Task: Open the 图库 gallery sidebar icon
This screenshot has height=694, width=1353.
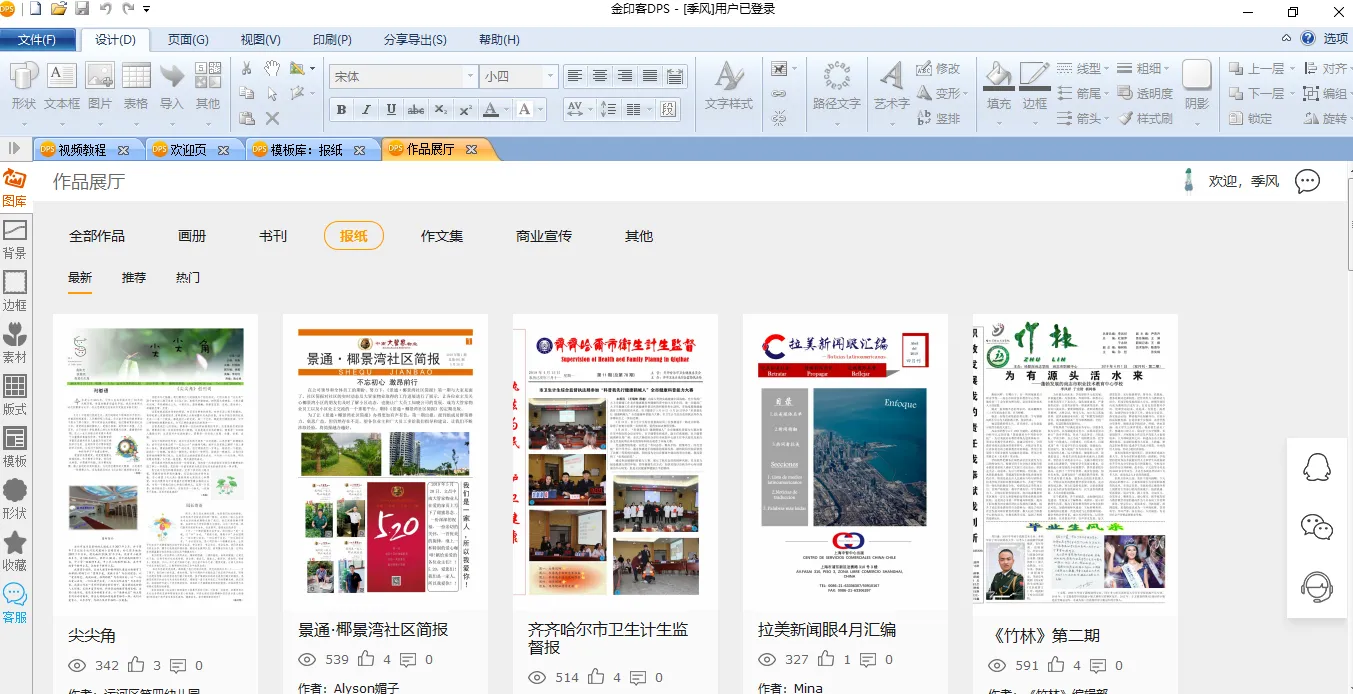Action: 14,187
